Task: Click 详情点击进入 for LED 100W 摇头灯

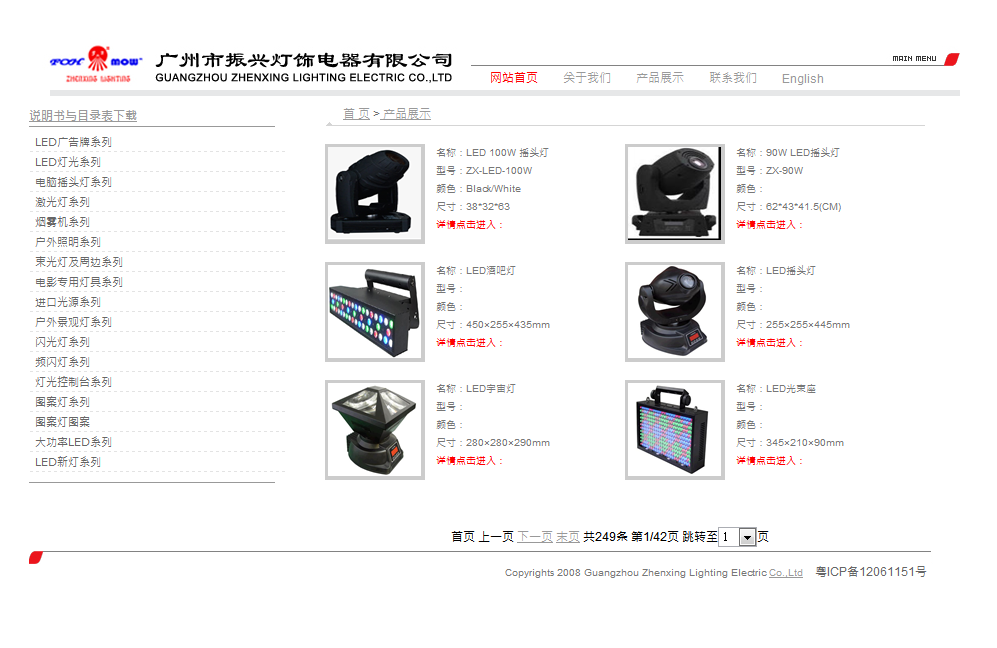Action: point(469,224)
